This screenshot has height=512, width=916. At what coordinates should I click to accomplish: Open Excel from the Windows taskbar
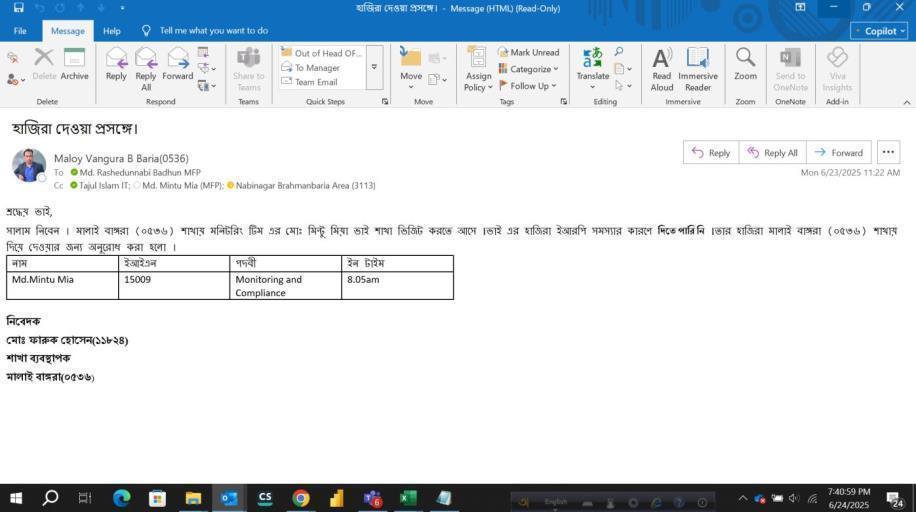[408, 498]
